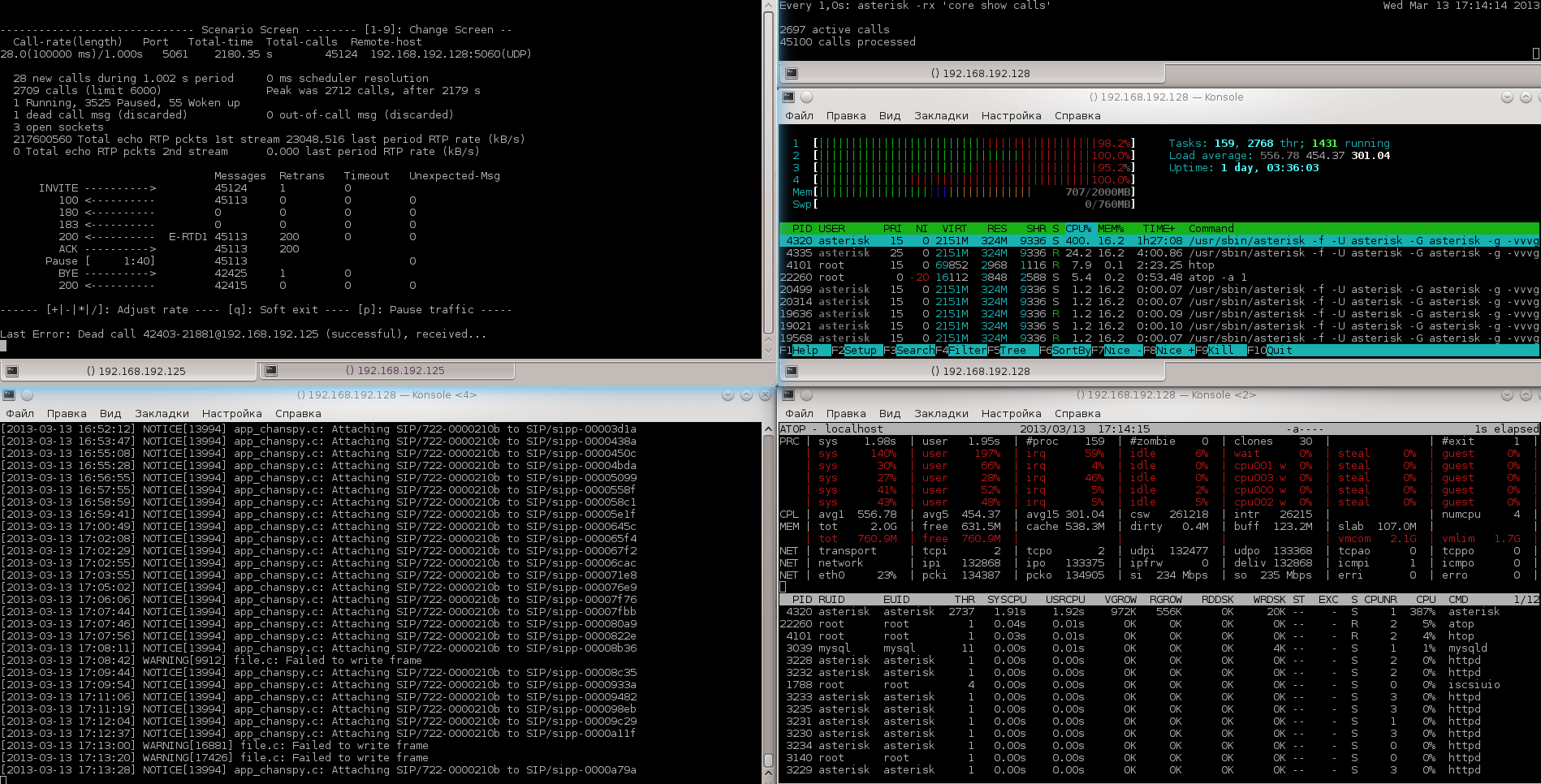Click the terminal icon in Konsole <2> title bar

tap(788, 395)
